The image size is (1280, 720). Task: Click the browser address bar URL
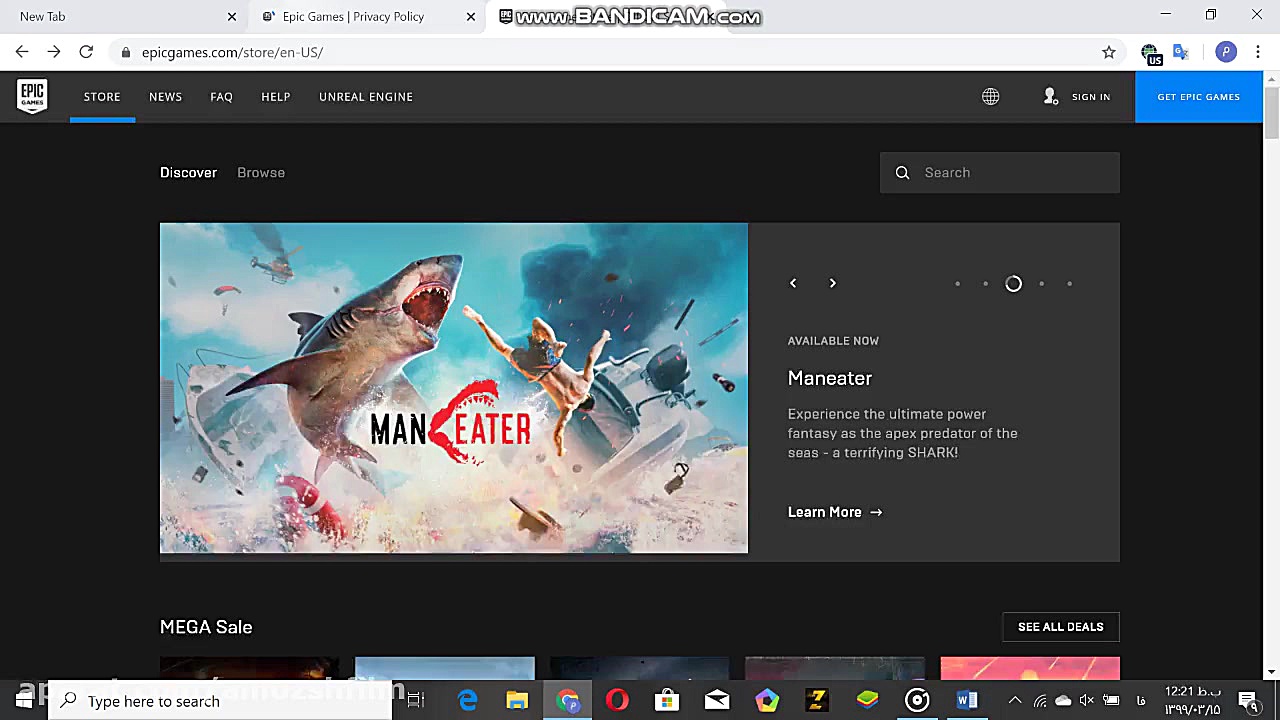pos(232,52)
